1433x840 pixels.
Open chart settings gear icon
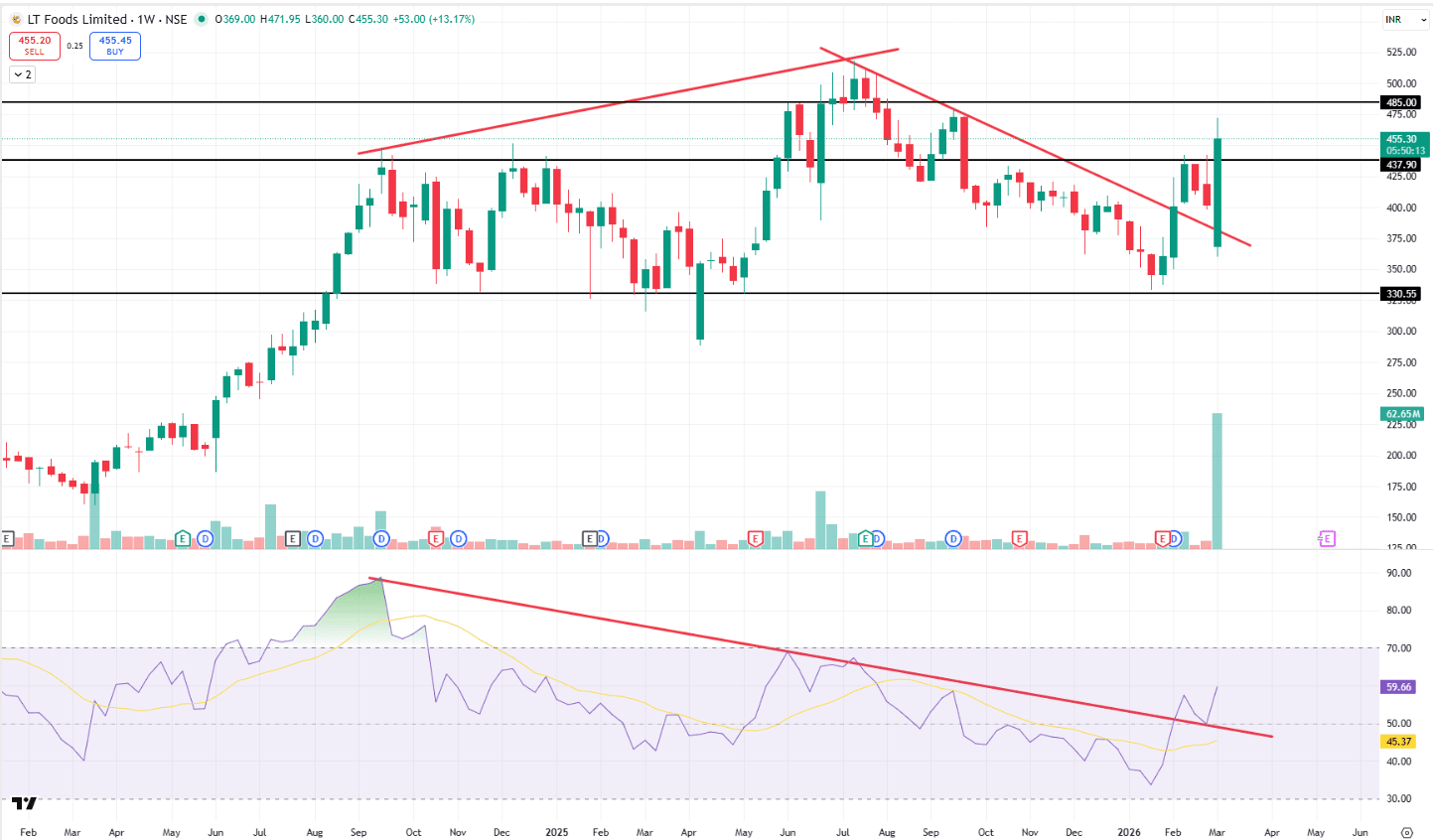(x=1406, y=832)
